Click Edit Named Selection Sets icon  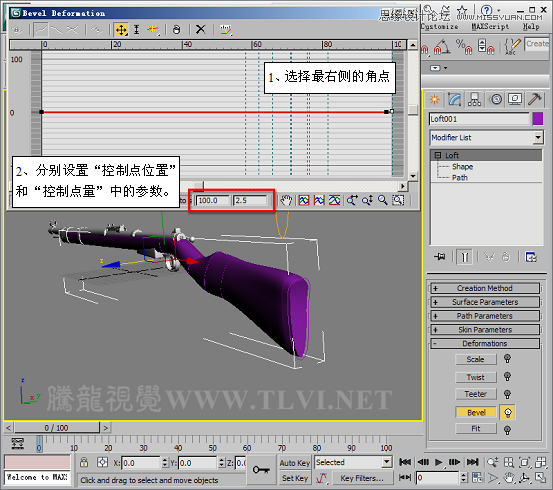pos(512,47)
